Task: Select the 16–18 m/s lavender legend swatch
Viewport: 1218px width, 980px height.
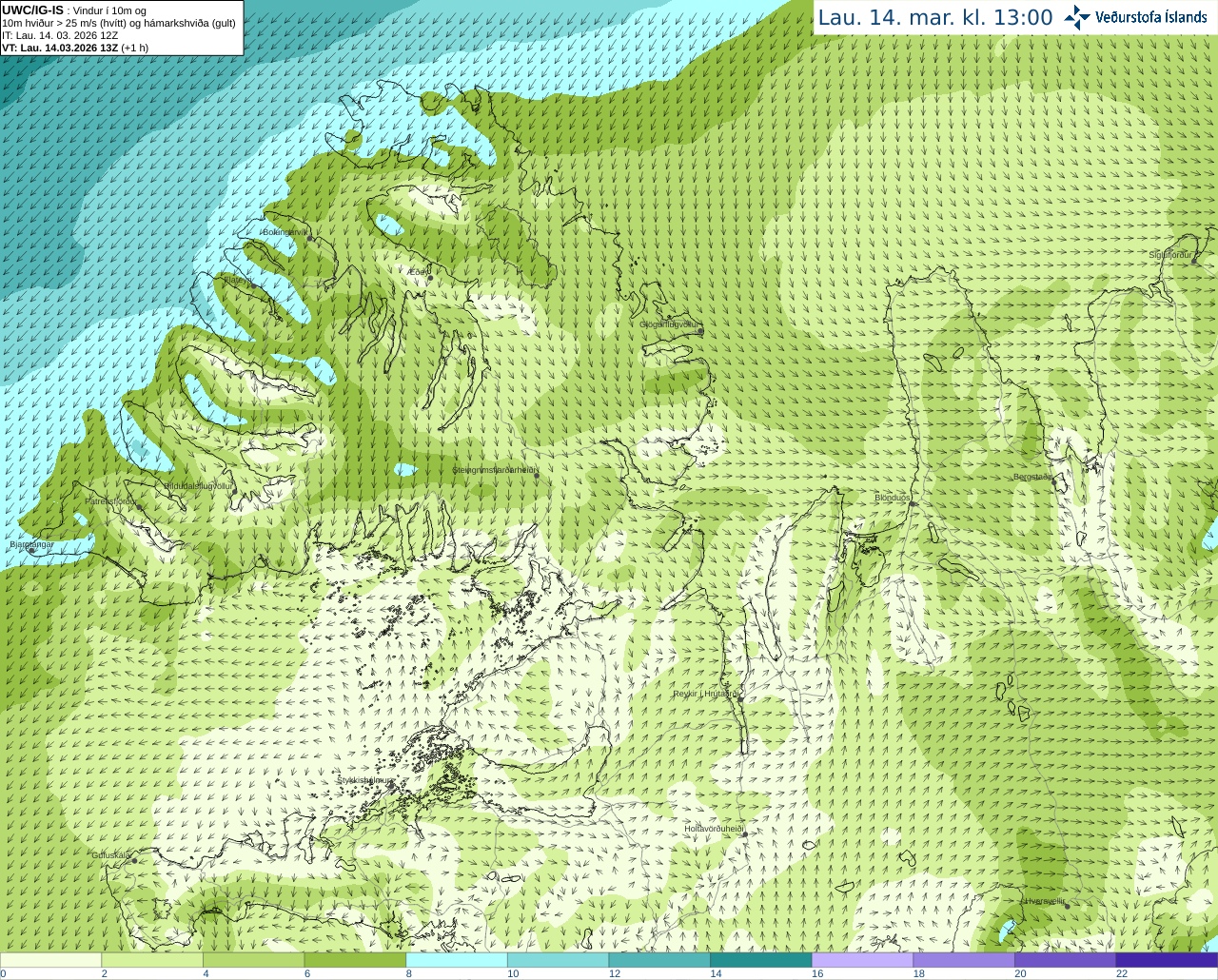Action: click(862, 960)
